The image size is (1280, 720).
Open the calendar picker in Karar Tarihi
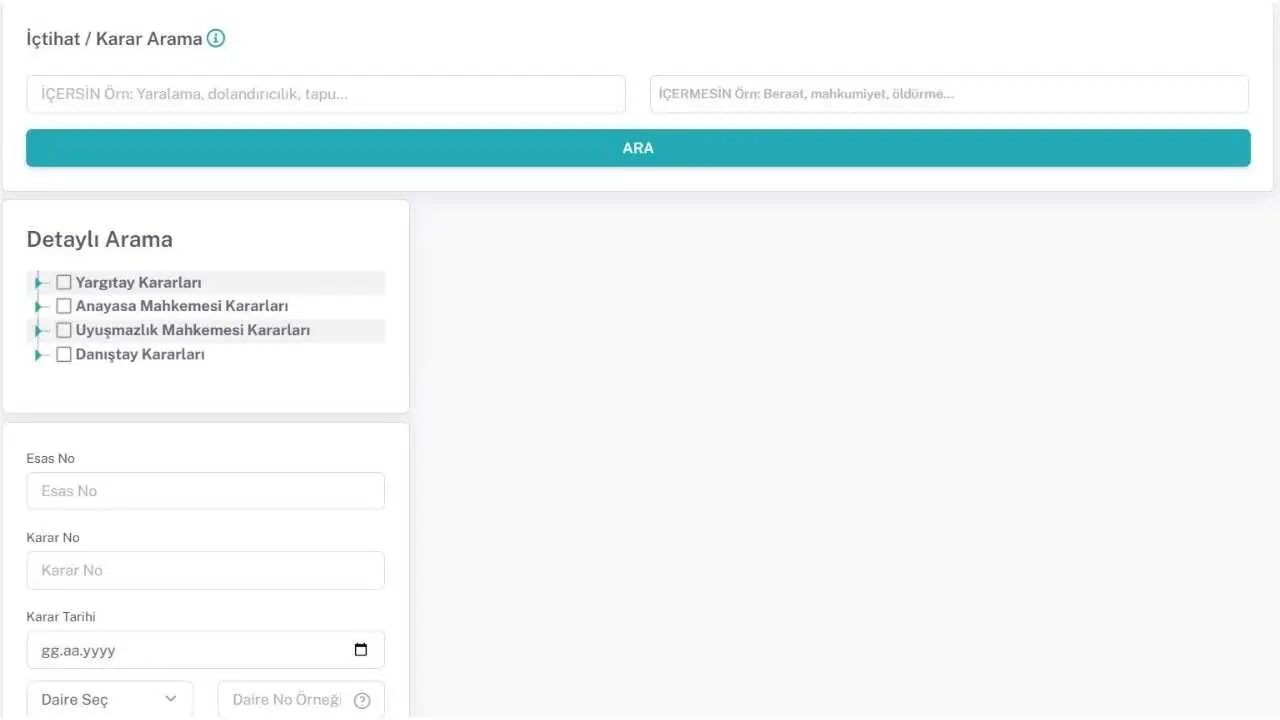click(x=361, y=650)
